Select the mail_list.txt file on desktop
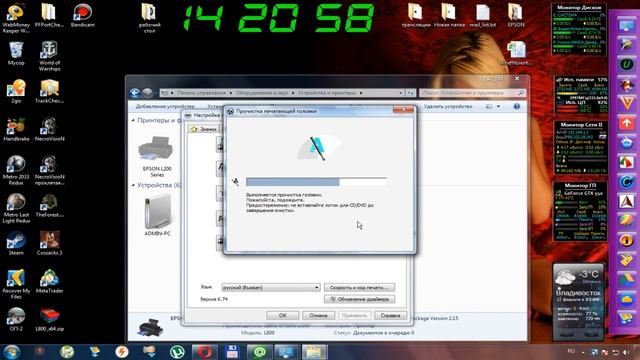Viewport: 640px width, 360px height. click(x=482, y=16)
